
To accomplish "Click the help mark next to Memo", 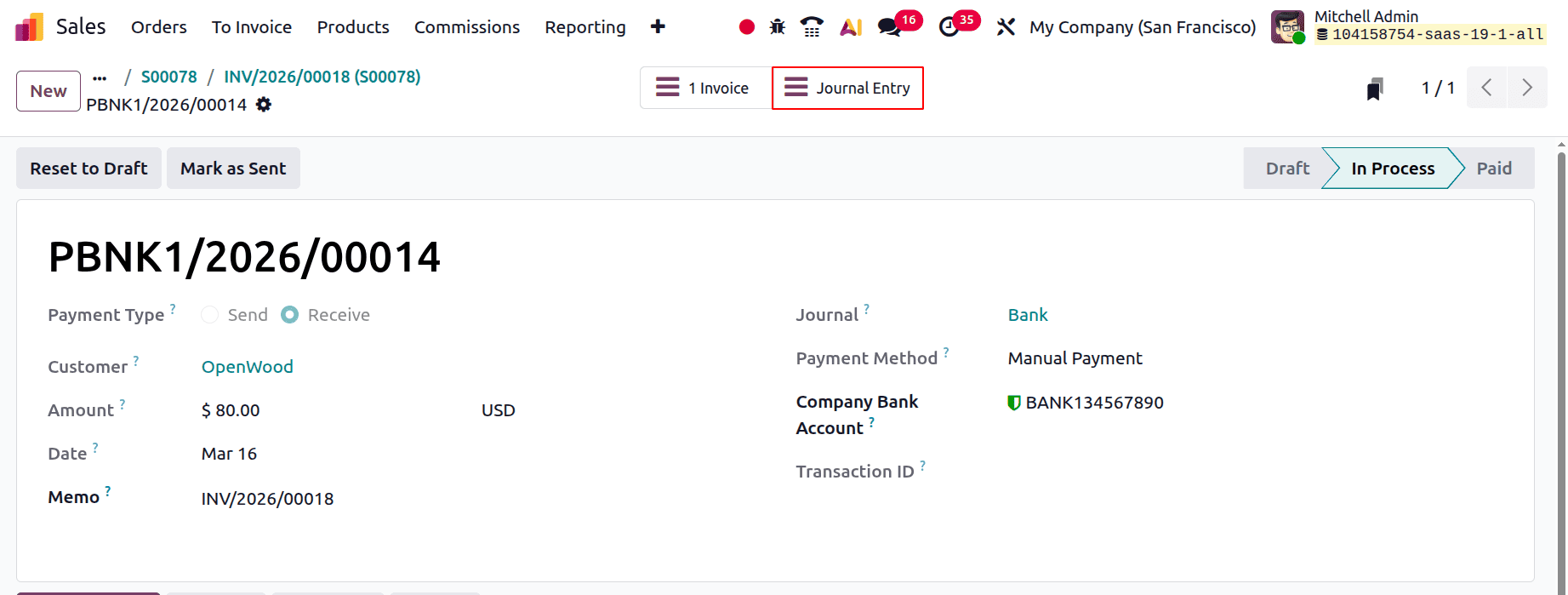I will coord(108,490).
